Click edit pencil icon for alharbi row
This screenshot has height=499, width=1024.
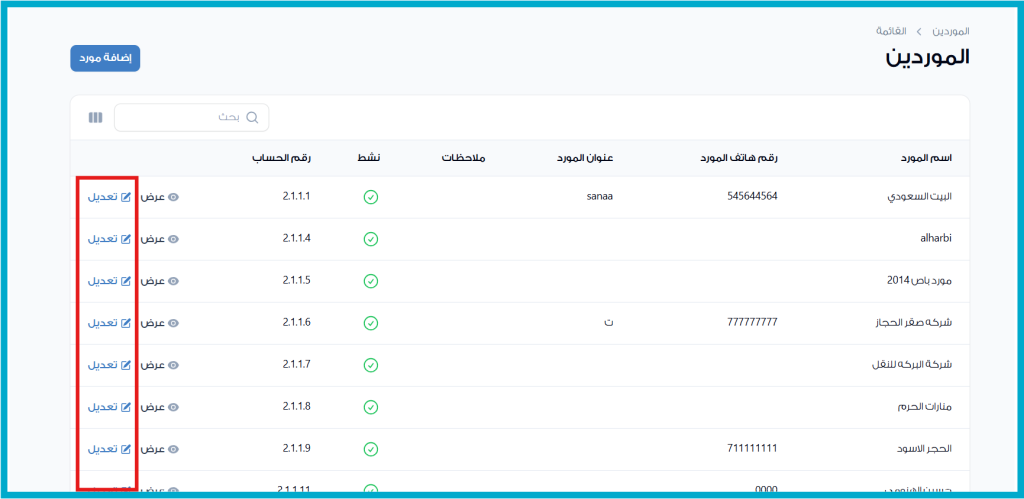tap(126, 239)
